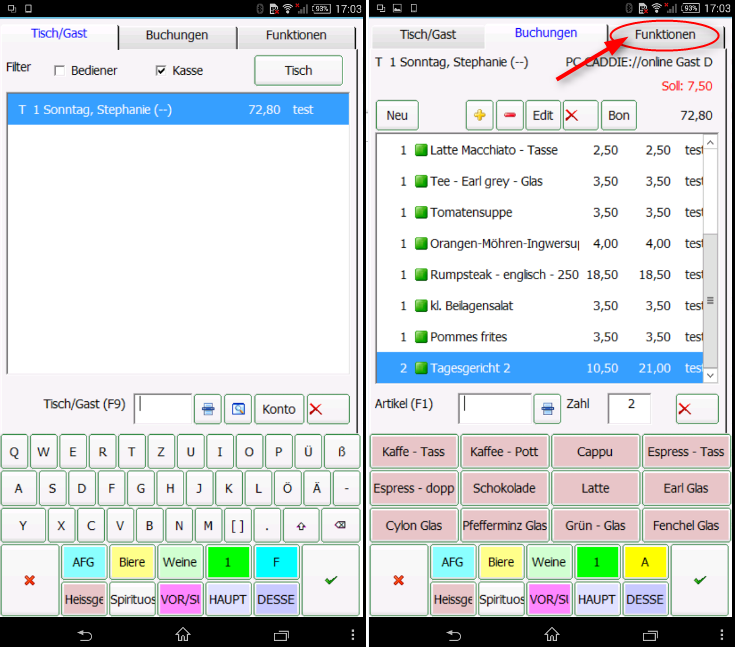Click green checkmark confirm in left screen
The height and width of the screenshot is (647, 735).
point(331,580)
